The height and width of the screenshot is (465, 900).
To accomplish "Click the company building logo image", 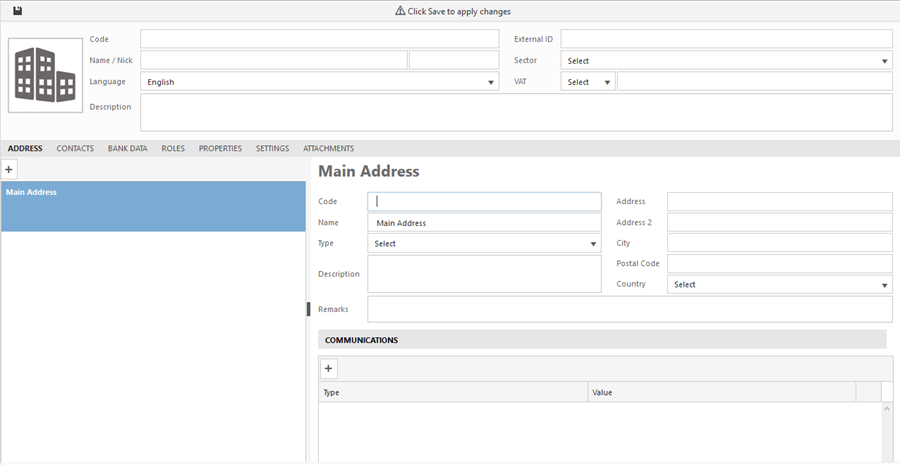I will [45, 75].
